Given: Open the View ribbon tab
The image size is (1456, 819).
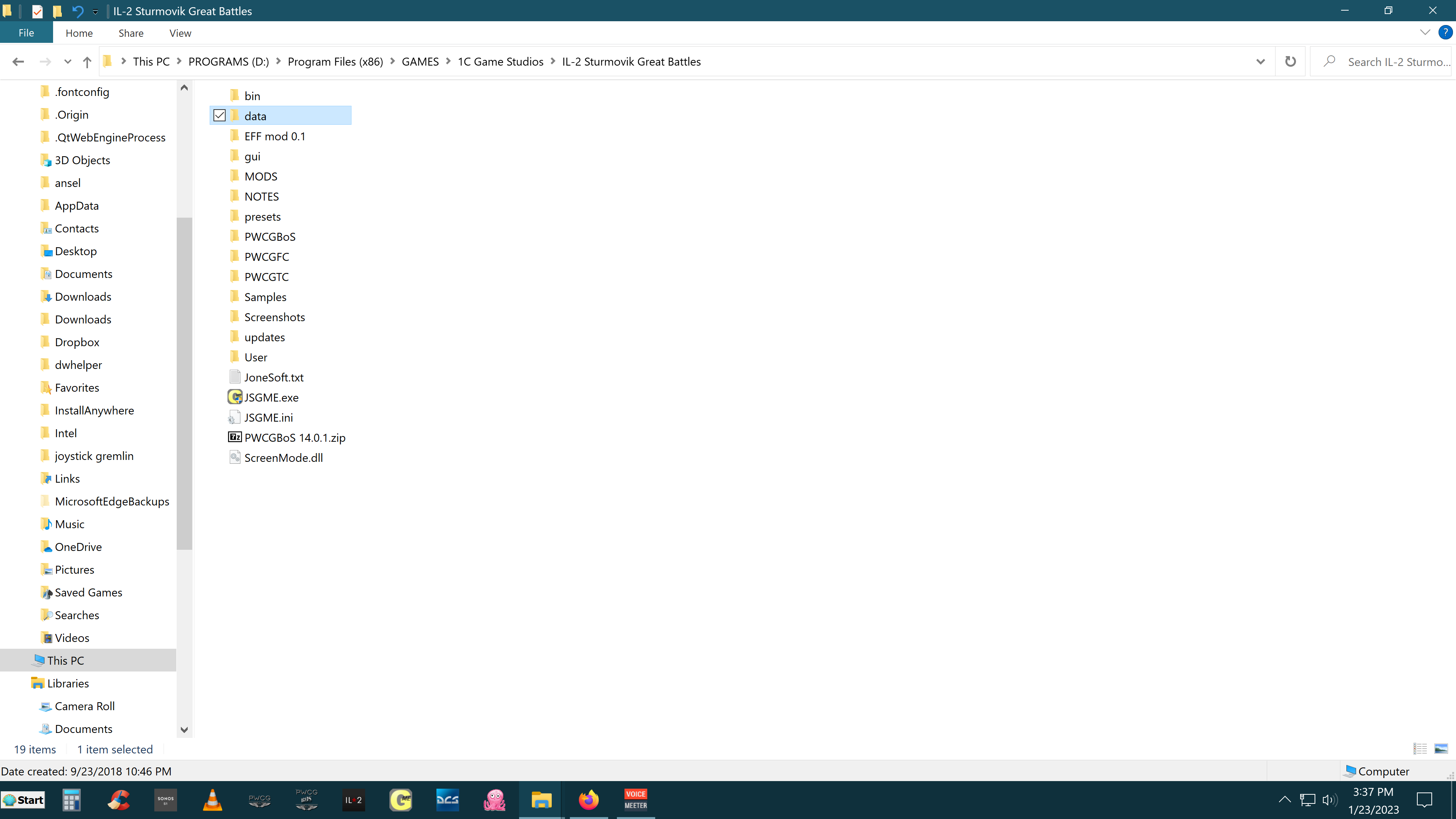Looking at the screenshot, I should pos(180,33).
